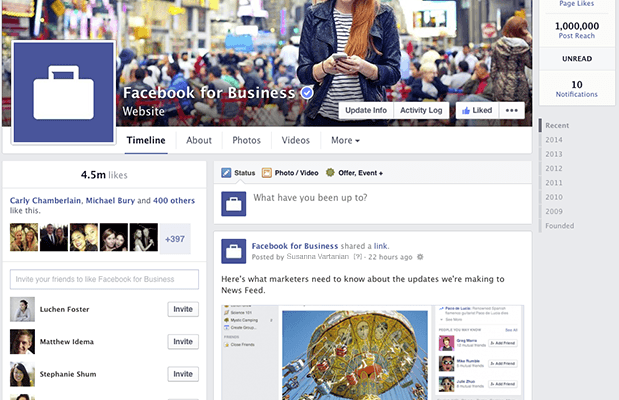Jump to 2012 in timeline navigator
619x400 pixels.
(x=554, y=168)
